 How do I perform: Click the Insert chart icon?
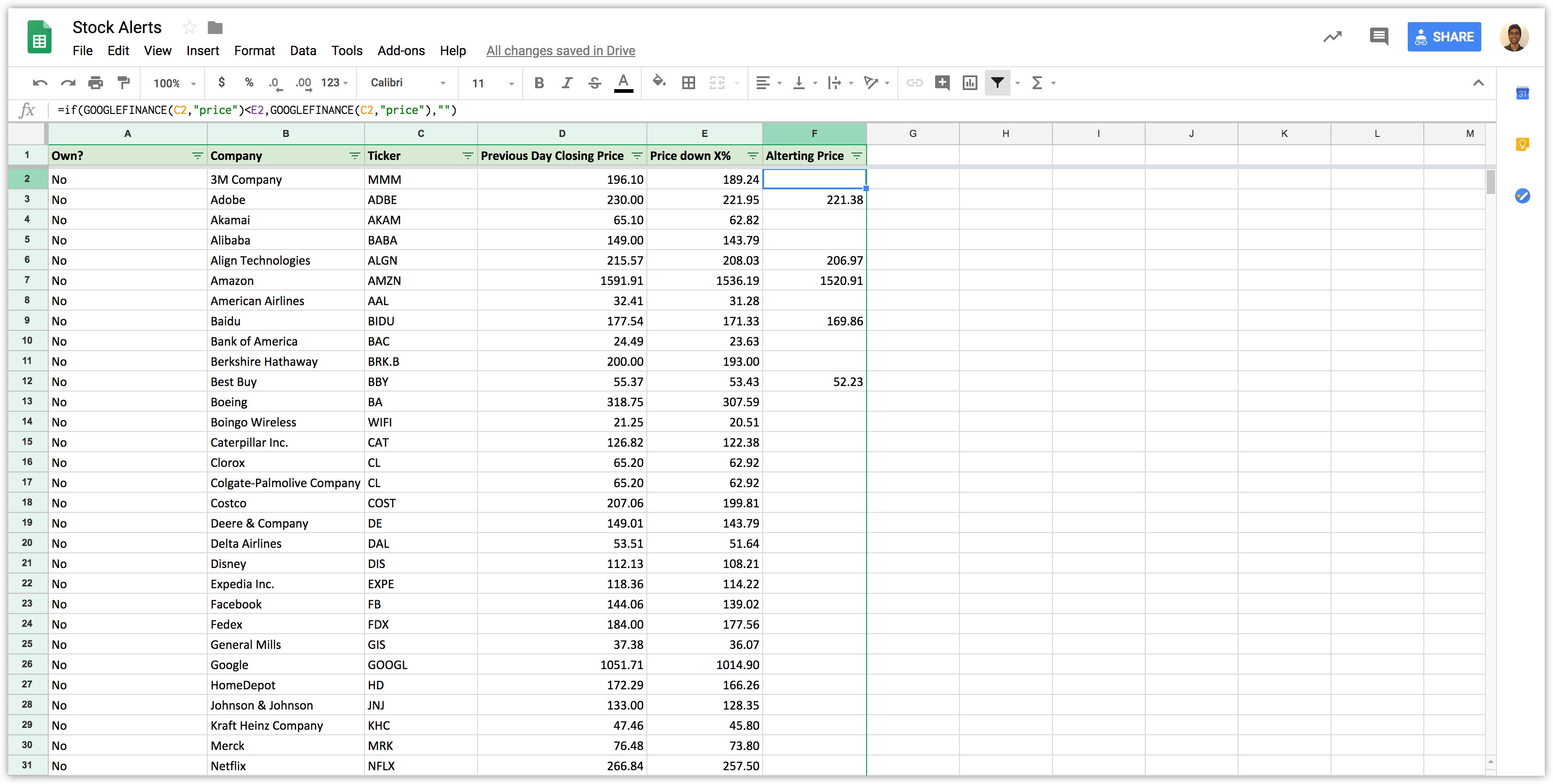tap(970, 83)
